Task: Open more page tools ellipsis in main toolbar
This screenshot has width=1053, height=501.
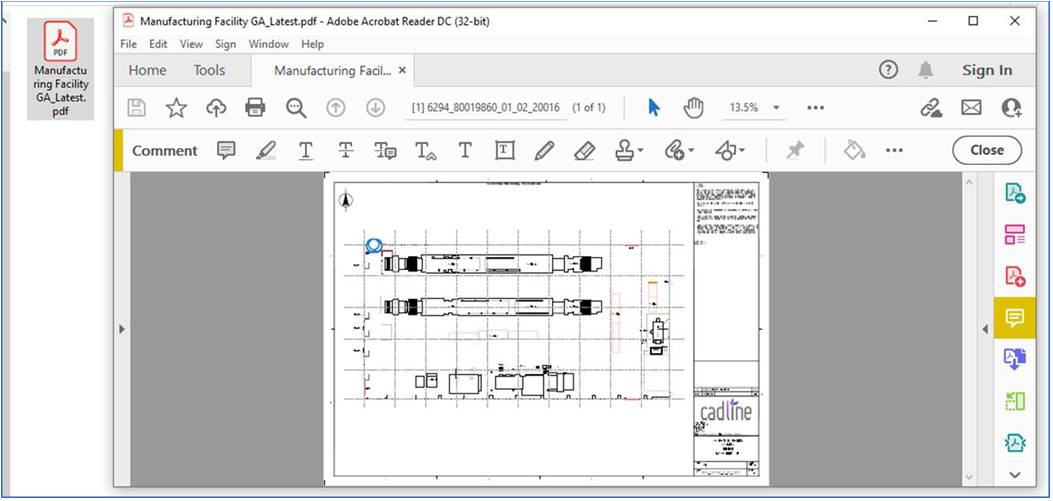Action: [x=815, y=107]
